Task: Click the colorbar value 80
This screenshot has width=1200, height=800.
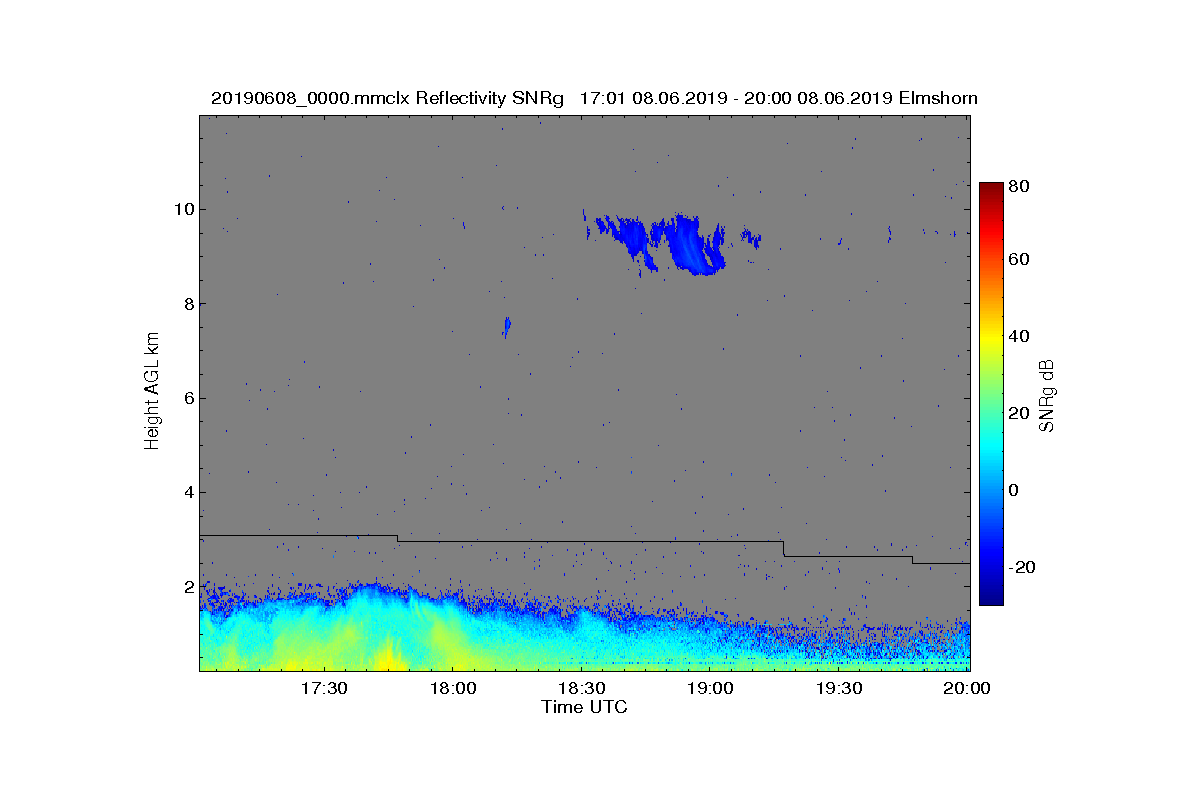Action: [1020, 186]
